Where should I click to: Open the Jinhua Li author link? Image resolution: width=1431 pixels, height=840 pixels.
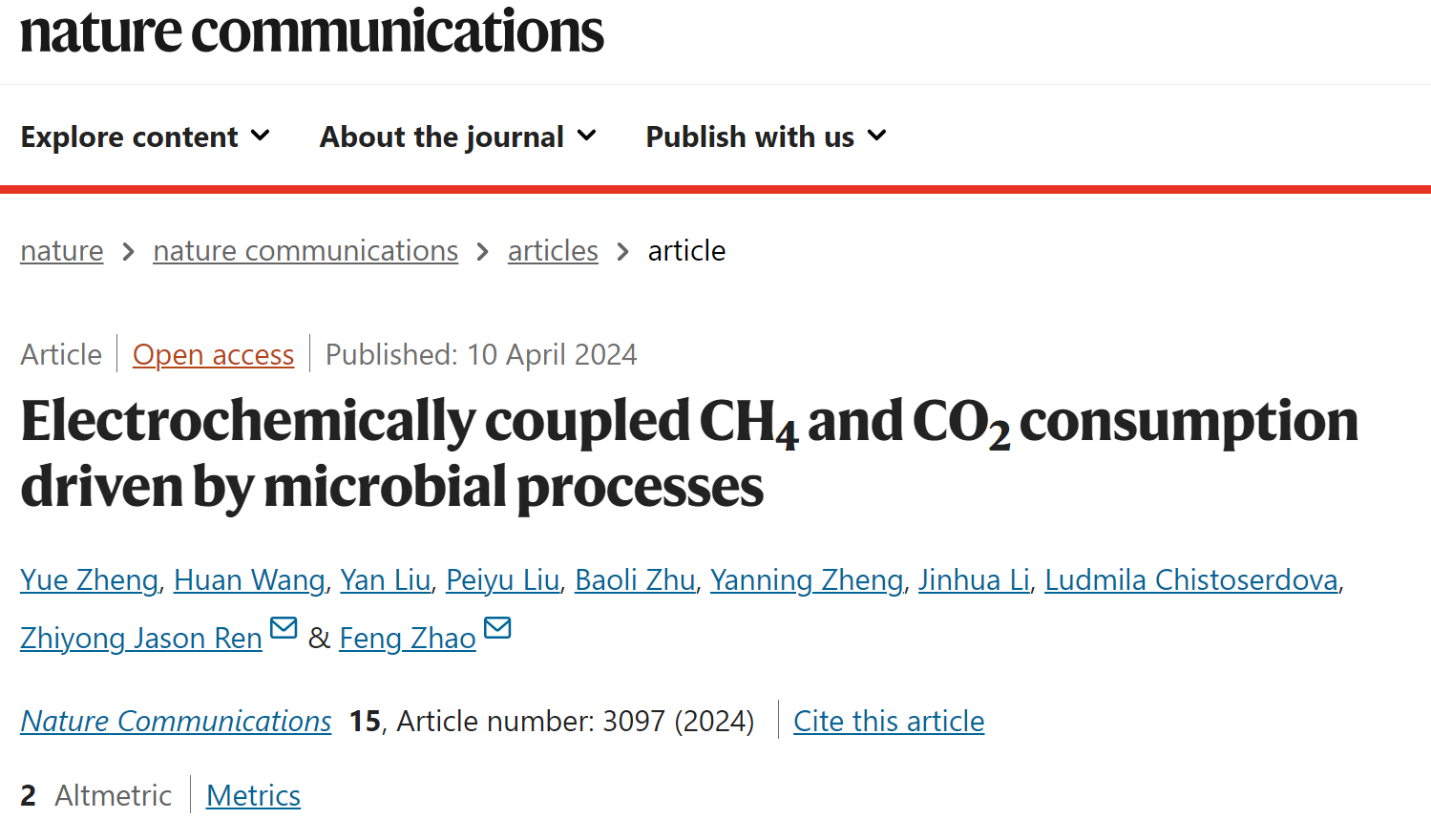point(974,579)
